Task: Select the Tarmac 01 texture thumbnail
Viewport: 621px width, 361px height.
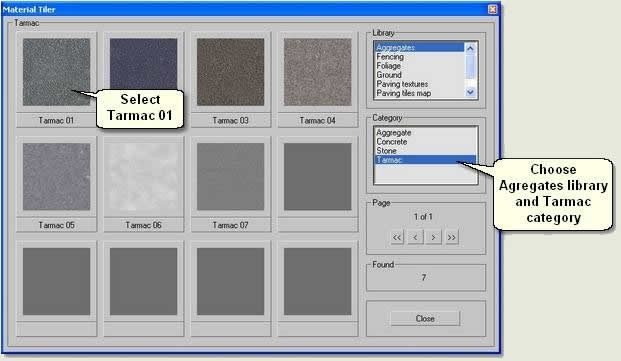Action: pyautogui.click(x=56, y=72)
